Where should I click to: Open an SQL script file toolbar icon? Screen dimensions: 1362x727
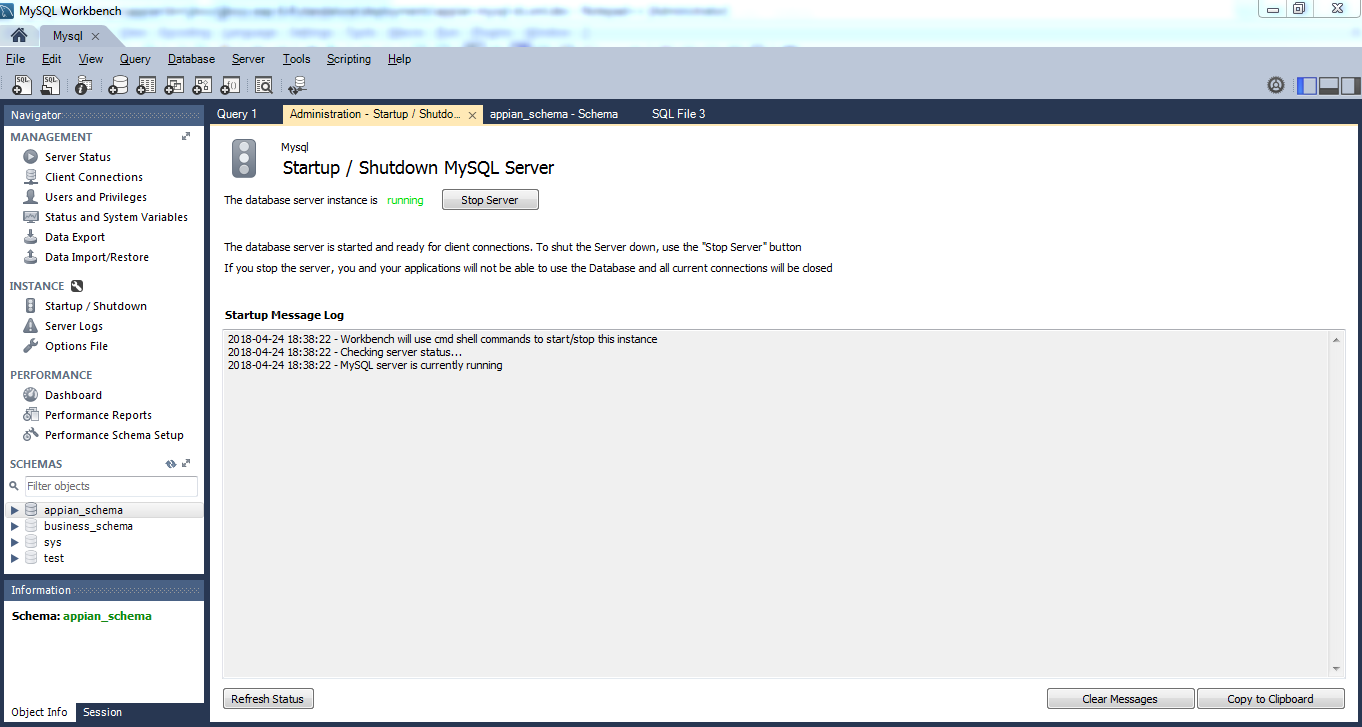pos(50,85)
